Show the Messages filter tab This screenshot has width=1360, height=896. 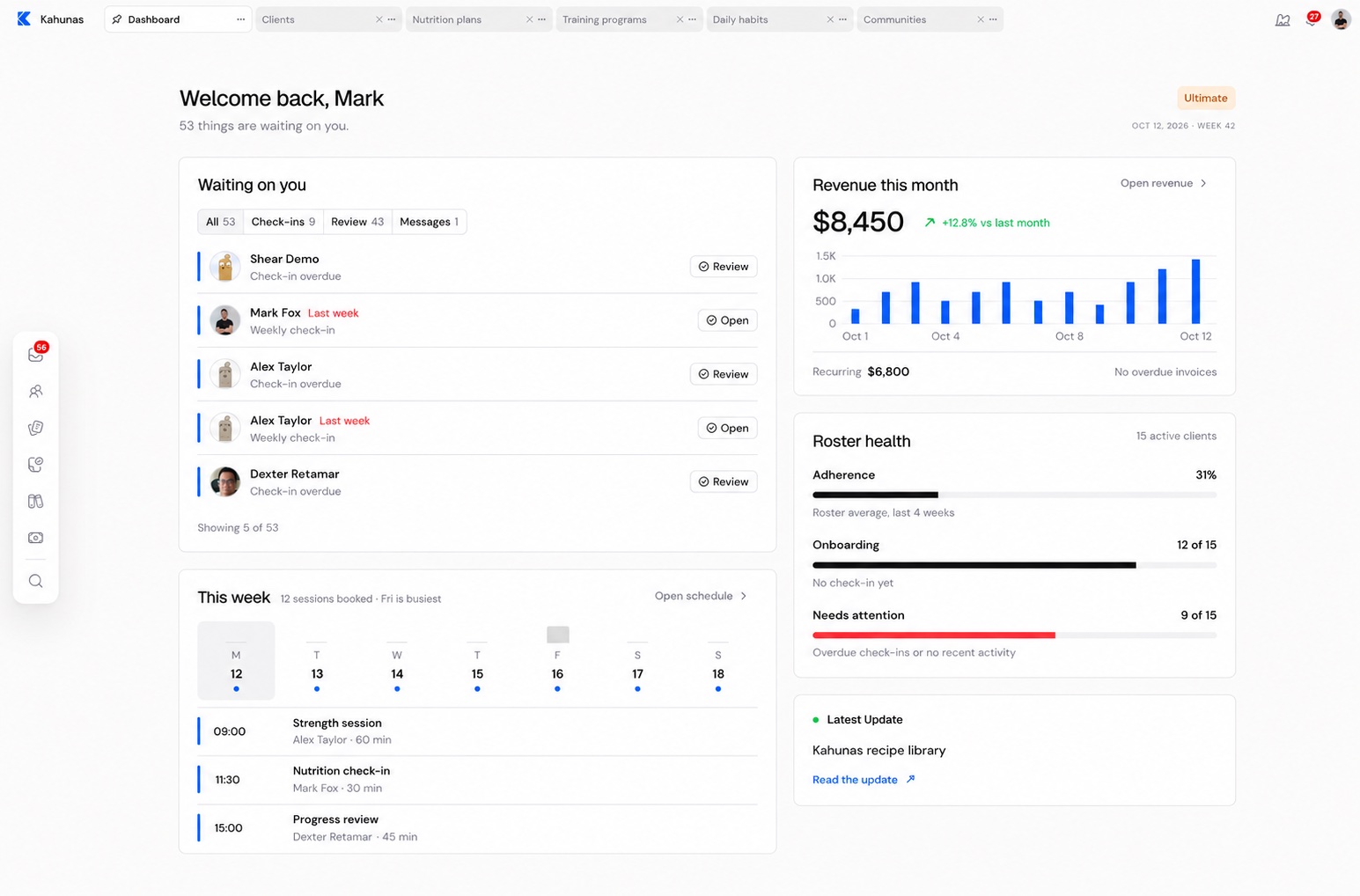click(x=429, y=222)
